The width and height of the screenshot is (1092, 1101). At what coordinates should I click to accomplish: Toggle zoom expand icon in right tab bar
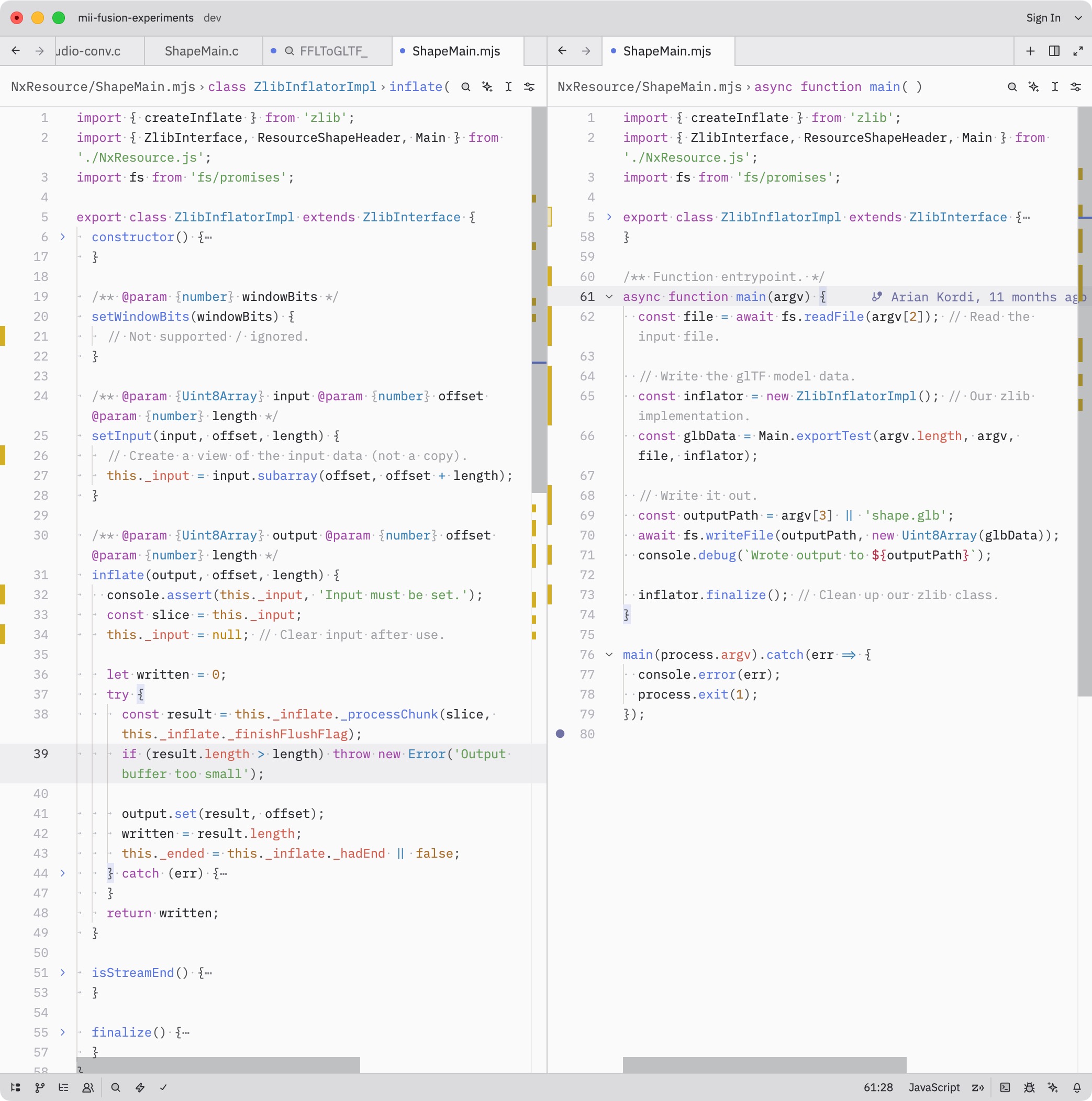[x=1078, y=51]
